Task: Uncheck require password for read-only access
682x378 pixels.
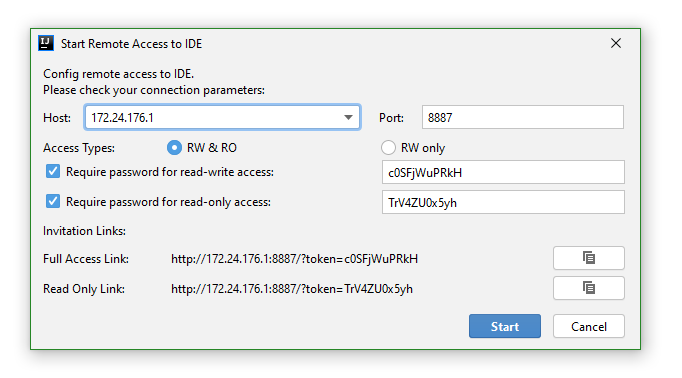Action: 53,201
